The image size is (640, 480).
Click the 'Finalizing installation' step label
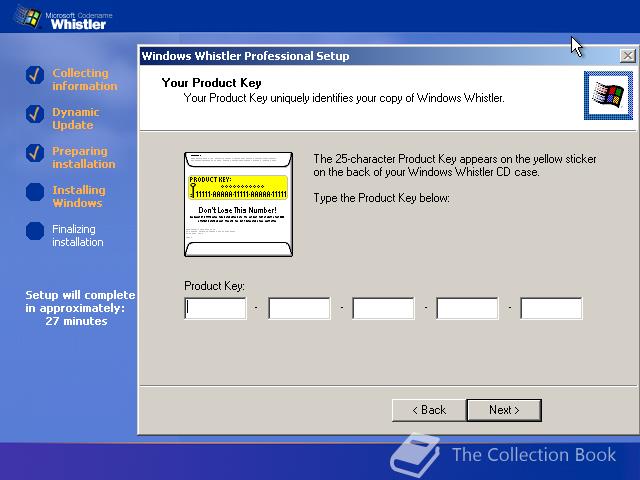78,236
